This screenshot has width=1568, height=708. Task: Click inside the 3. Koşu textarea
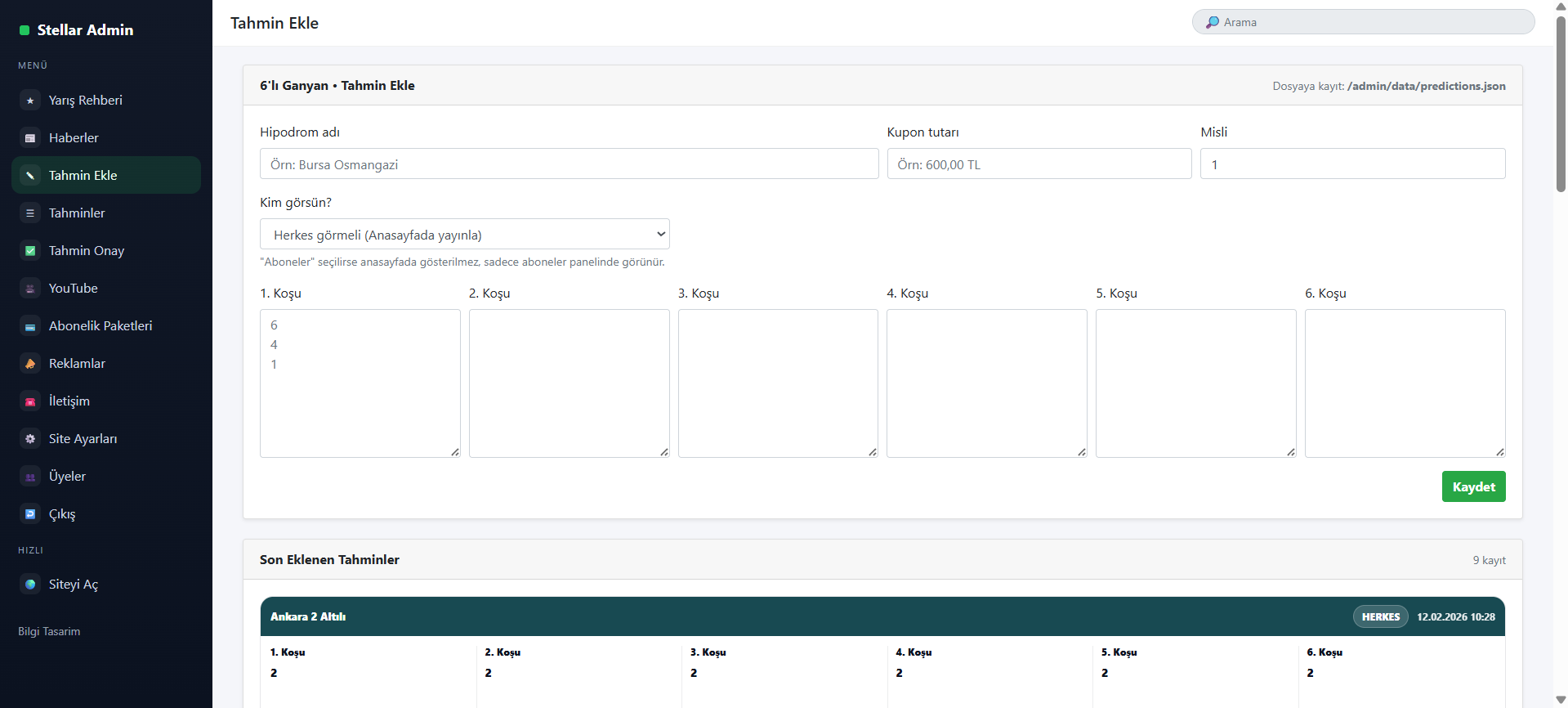(x=778, y=383)
